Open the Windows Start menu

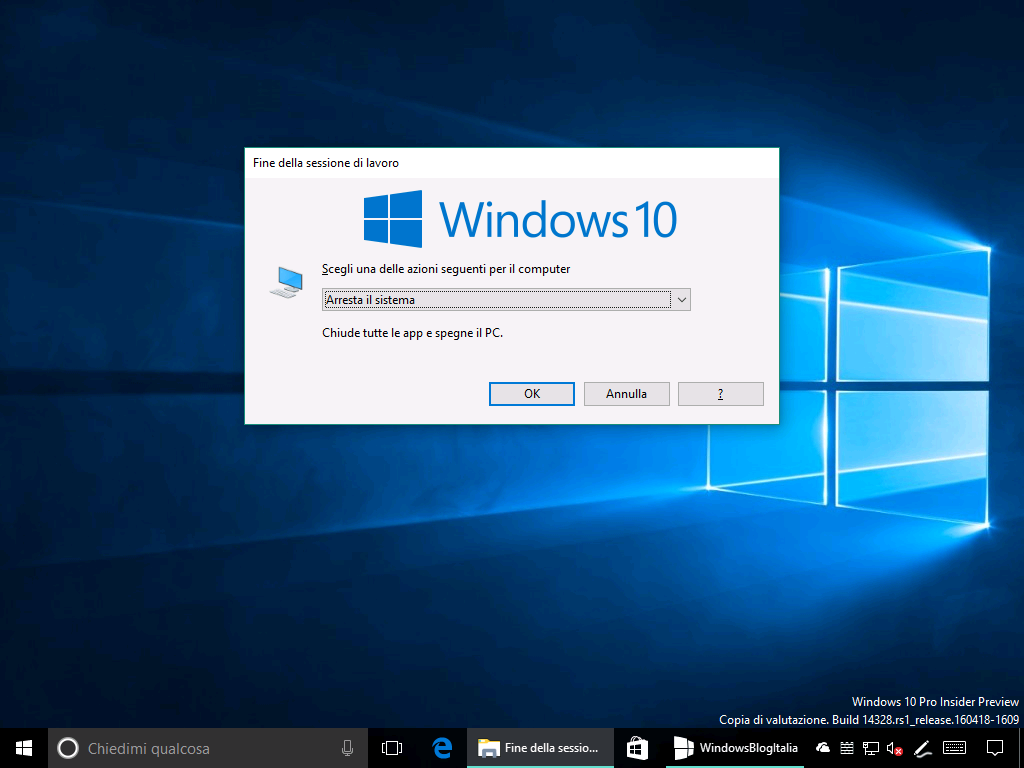[x=24, y=748]
